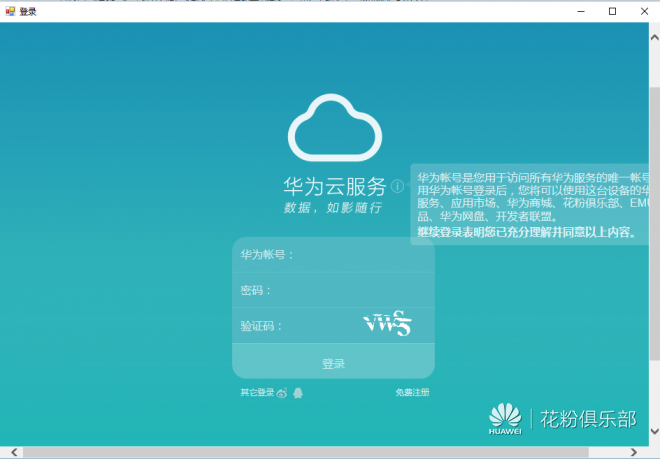Click the info icon beside 华为云服务
The width and height of the screenshot is (660, 459).
point(397,186)
